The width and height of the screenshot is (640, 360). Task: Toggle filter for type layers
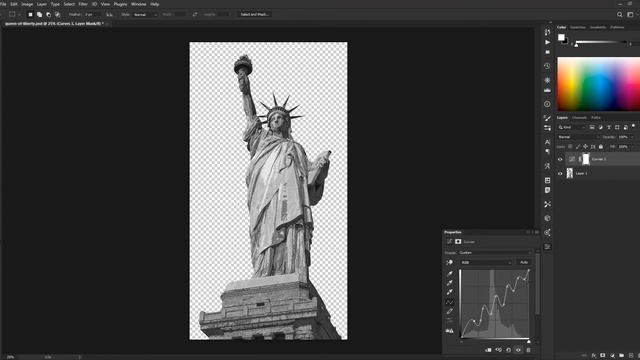609,127
